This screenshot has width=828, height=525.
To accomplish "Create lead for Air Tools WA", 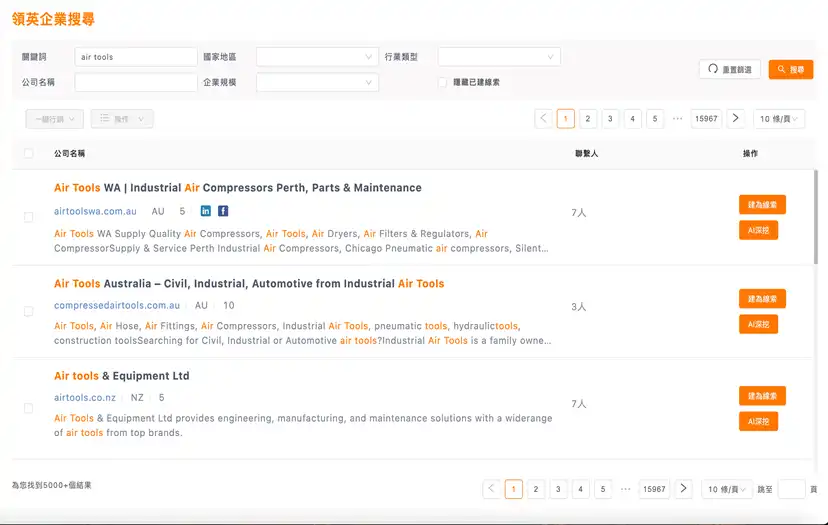I will tap(762, 204).
